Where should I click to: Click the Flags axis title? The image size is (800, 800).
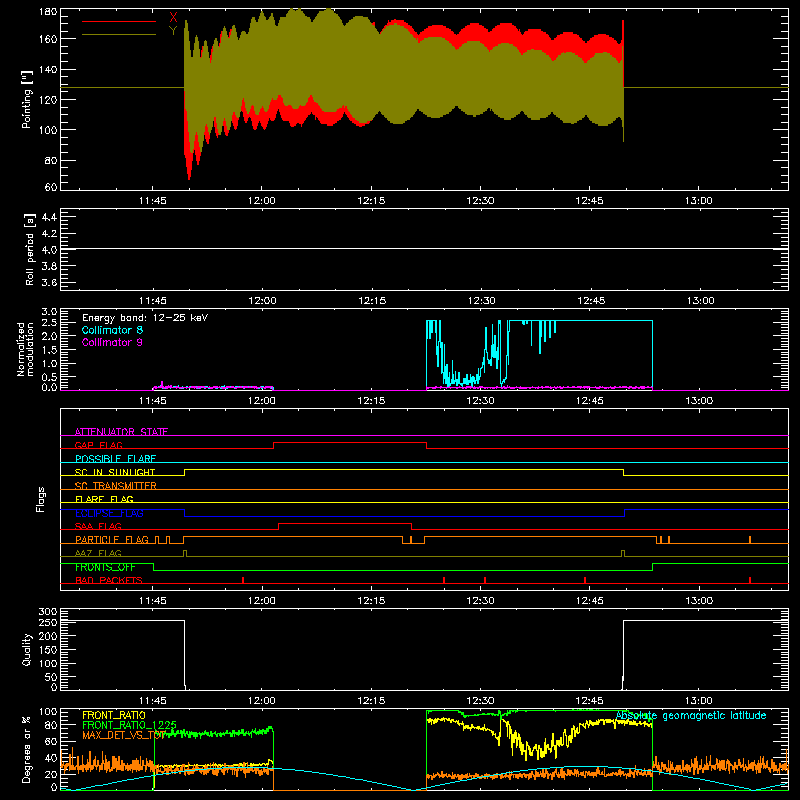(x=41, y=499)
